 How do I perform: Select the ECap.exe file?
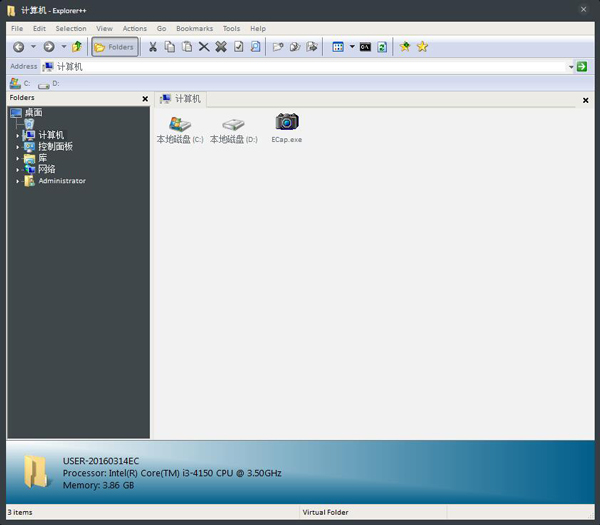[x=287, y=129]
